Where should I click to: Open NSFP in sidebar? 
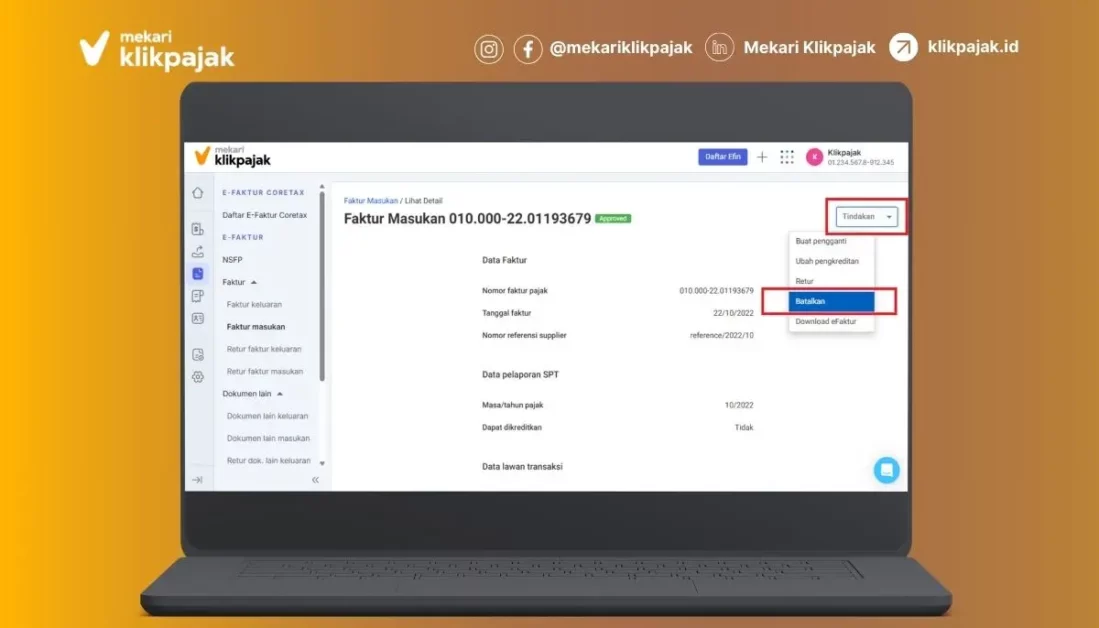232,259
